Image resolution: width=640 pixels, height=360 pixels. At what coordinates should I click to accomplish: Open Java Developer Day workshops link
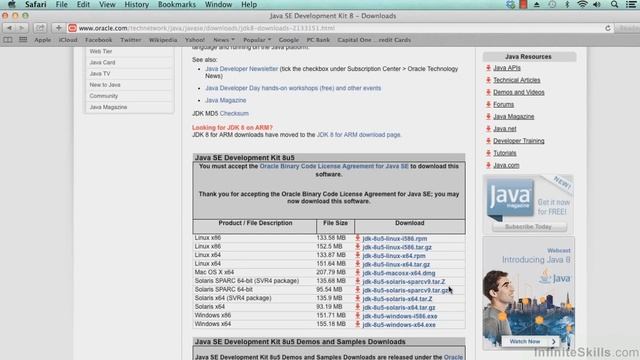click(293, 88)
